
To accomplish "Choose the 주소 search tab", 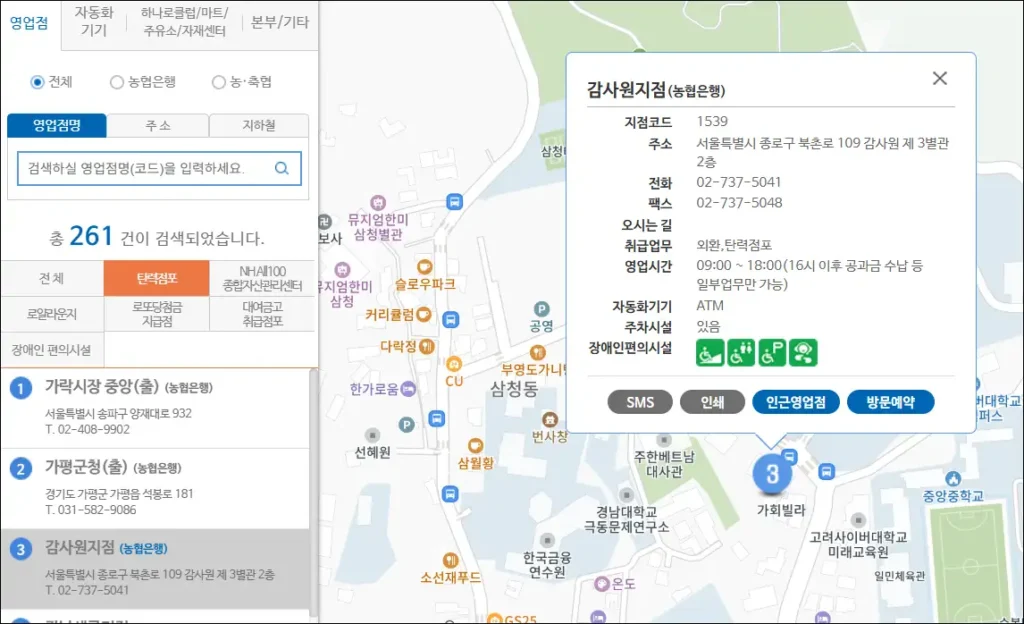I will point(157,125).
